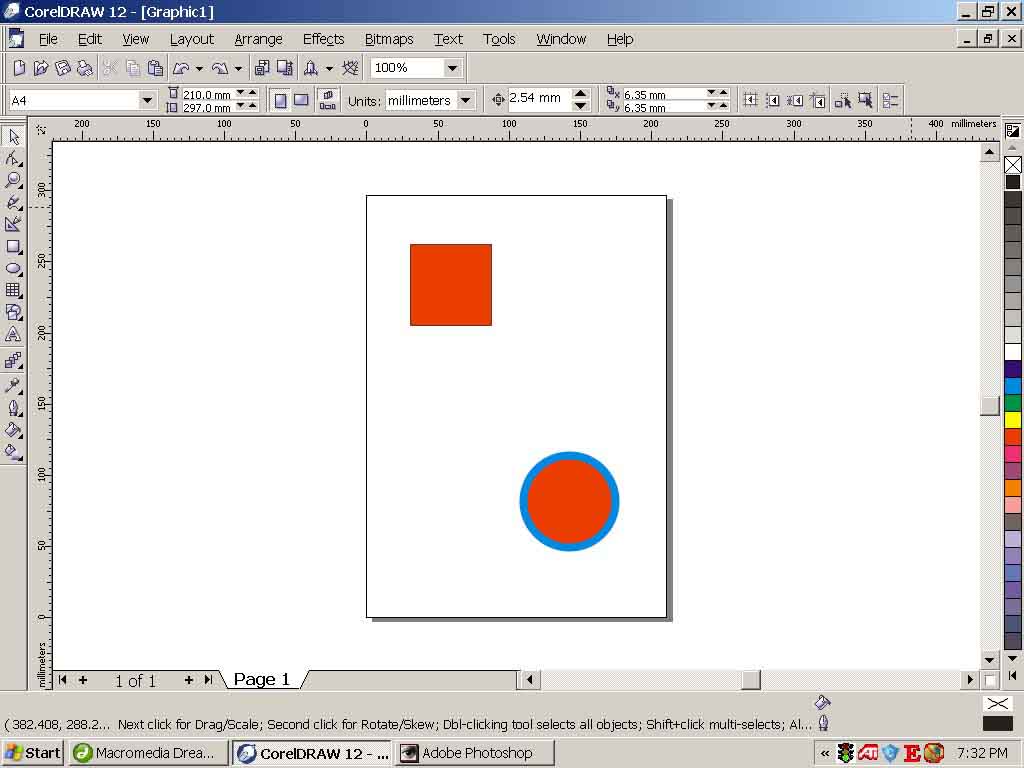Click the Options icon on the property bar
Screen dimensions: 1024x768
[890, 101]
